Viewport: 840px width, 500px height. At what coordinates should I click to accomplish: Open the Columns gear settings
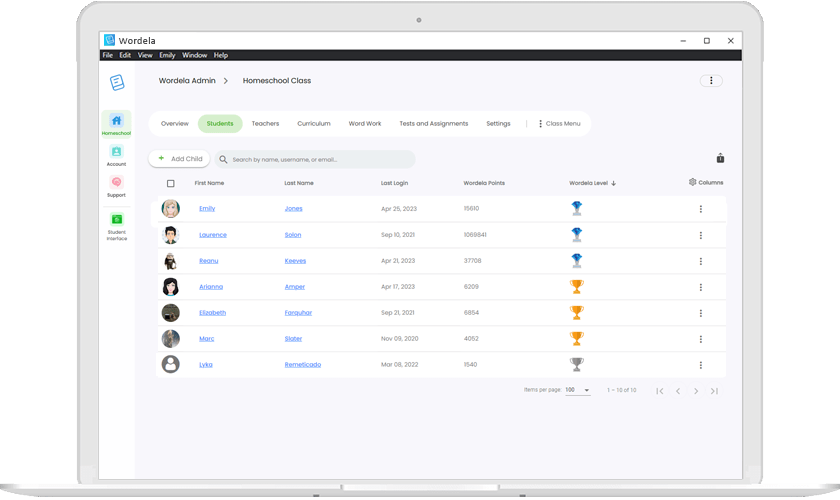coord(706,182)
